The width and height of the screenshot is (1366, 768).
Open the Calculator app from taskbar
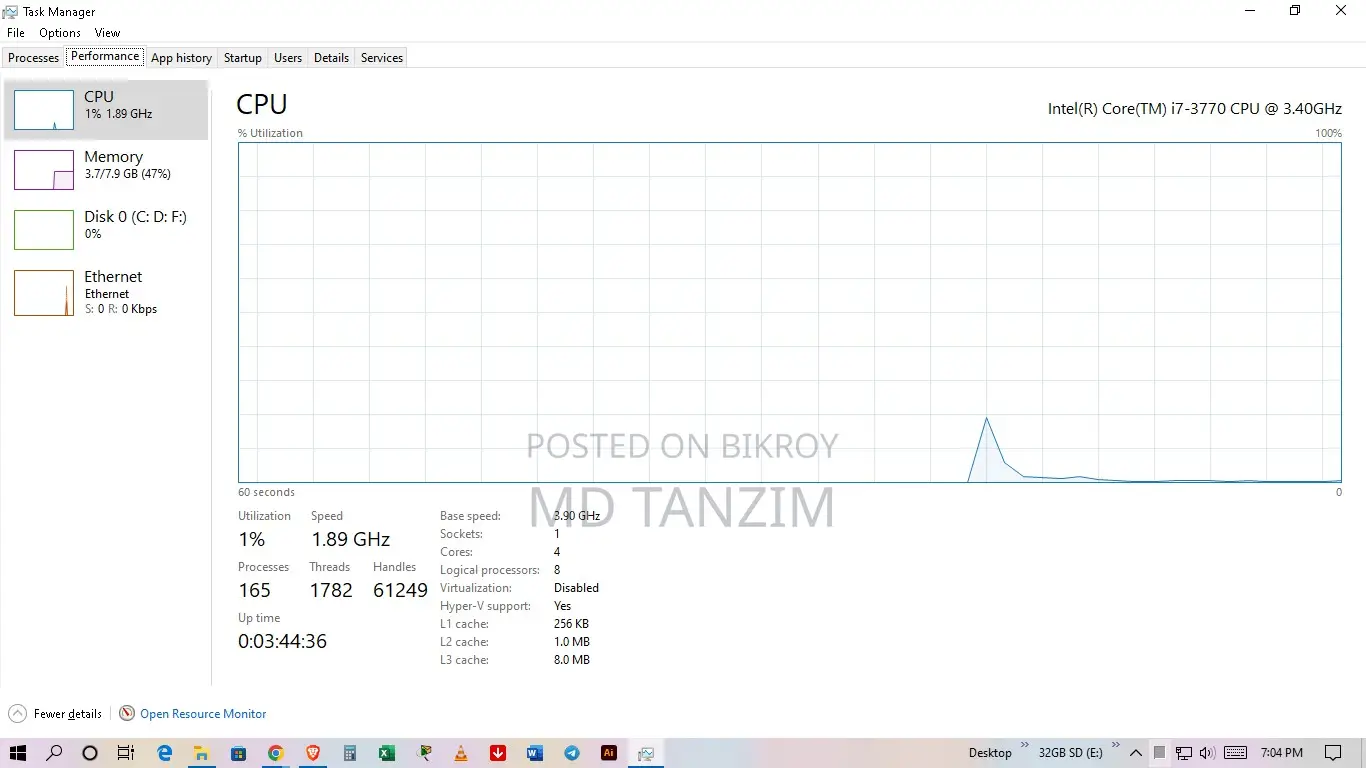(349, 753)
